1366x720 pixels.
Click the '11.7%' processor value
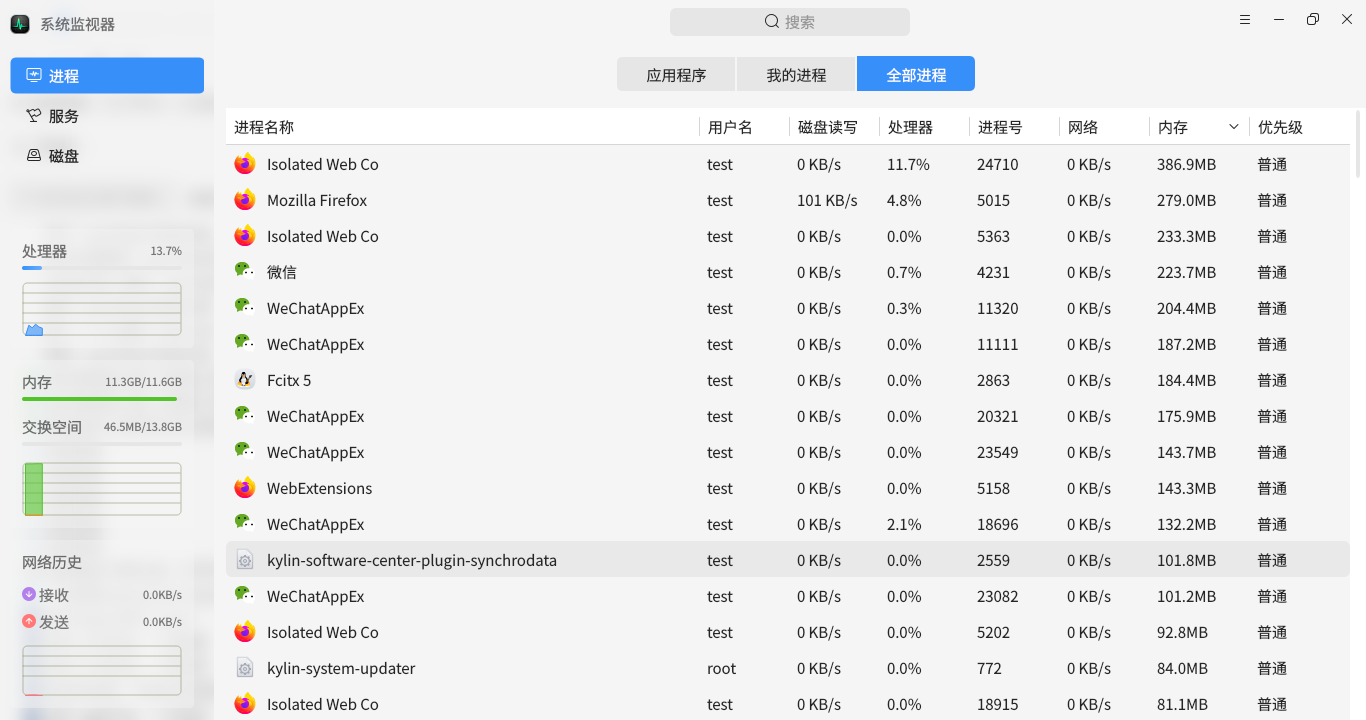pos(908,164)
